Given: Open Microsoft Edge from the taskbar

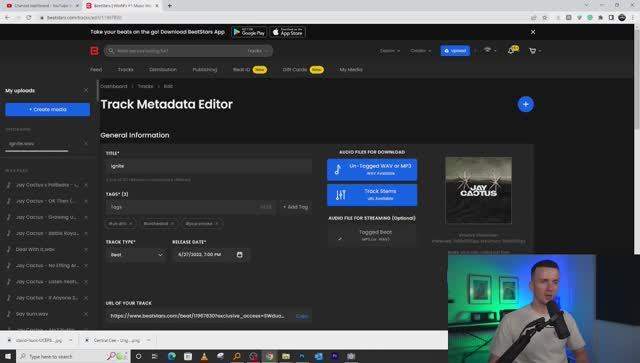Looking at the screenshot, I should click(x=172, y=356).
